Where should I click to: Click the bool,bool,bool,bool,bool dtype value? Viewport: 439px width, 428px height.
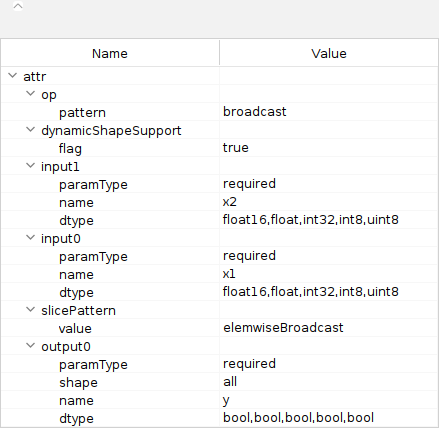pyautogui.click(x=298, y=418)
